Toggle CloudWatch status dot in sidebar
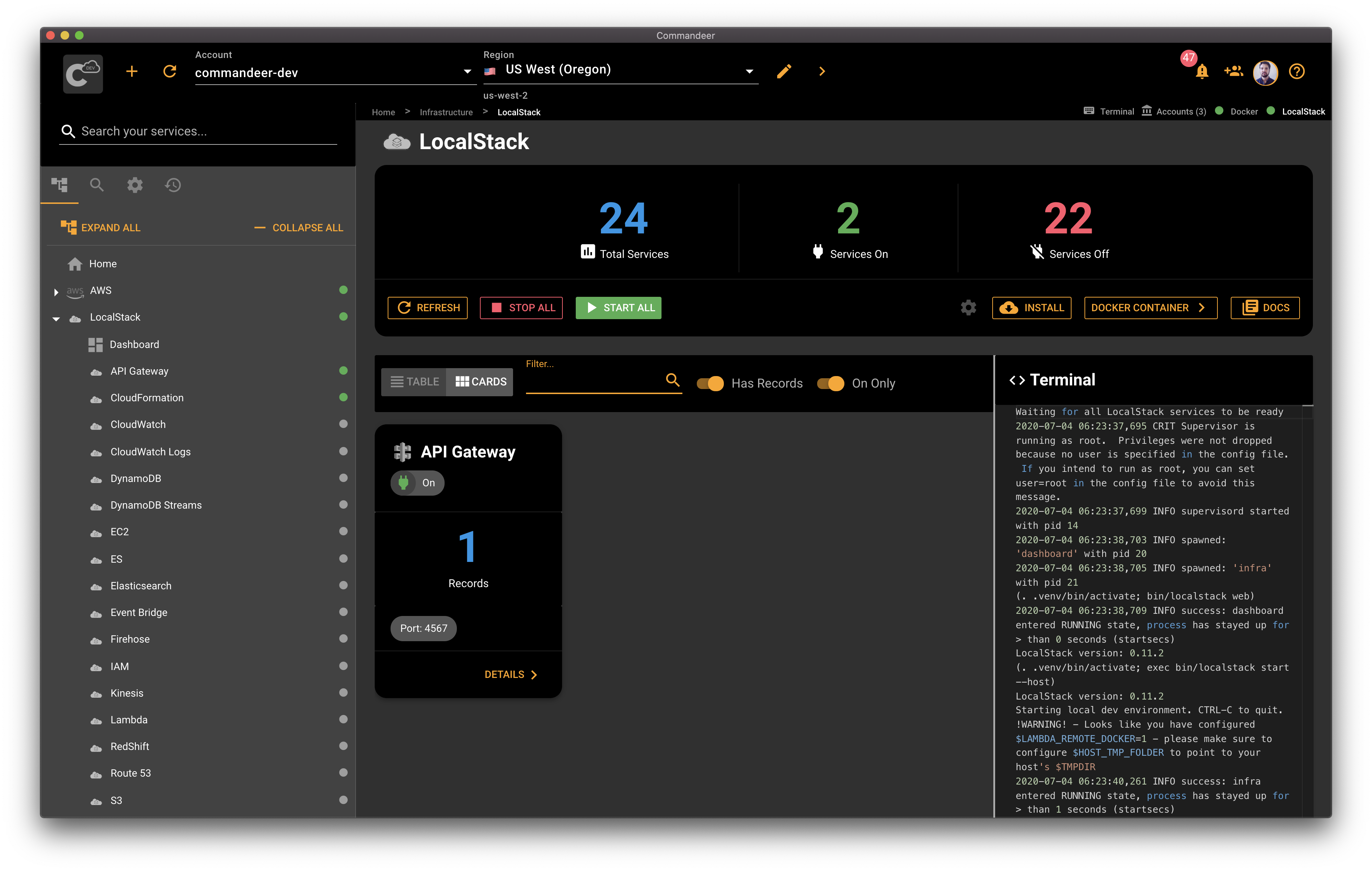 (343, 424)
